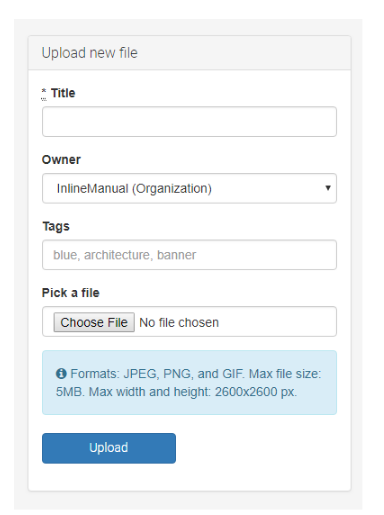The width and height of the screenshot is (384, 515).
Task: Click the 'Pick a file' label
Action: 71,292
